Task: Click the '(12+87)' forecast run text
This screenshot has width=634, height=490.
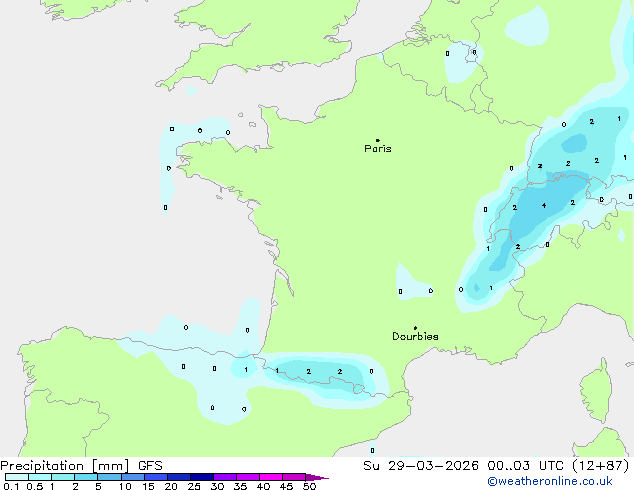Action: [601, 466]
